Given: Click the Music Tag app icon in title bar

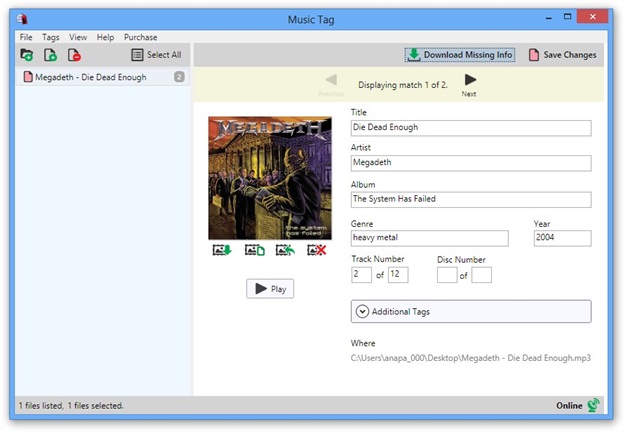Looking at the screenshot, I should click(22, 19).
